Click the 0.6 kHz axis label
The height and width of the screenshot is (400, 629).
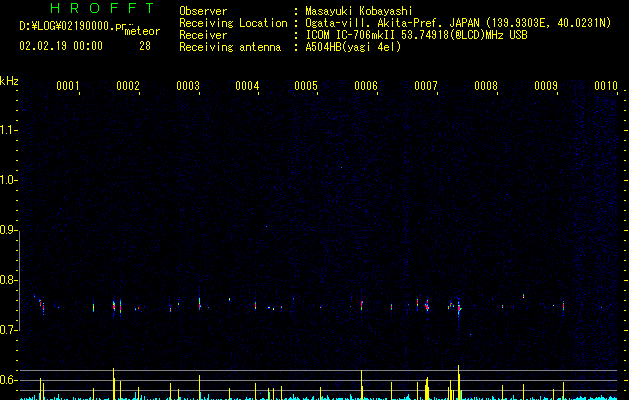pos(8,380)
